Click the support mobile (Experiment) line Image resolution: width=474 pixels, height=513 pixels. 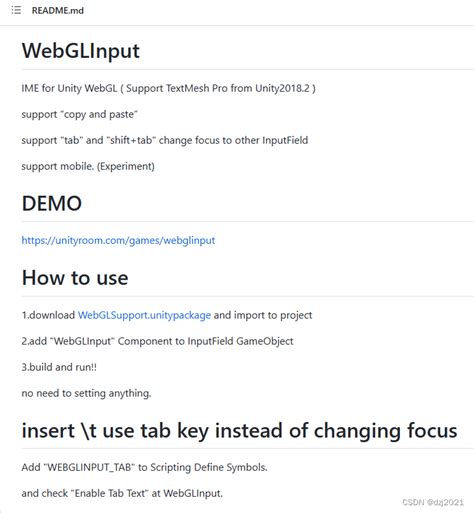coord(88,166)
